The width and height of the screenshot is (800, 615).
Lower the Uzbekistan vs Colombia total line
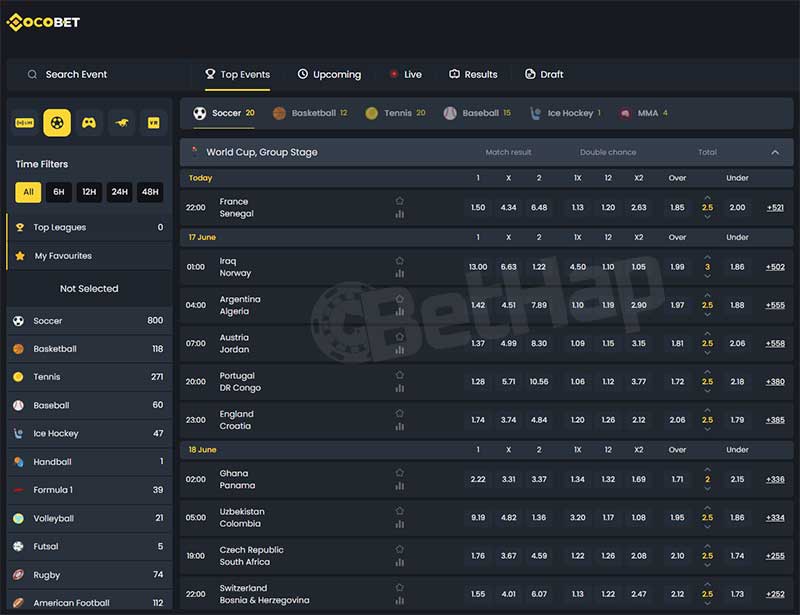click(x=707, y=527)
